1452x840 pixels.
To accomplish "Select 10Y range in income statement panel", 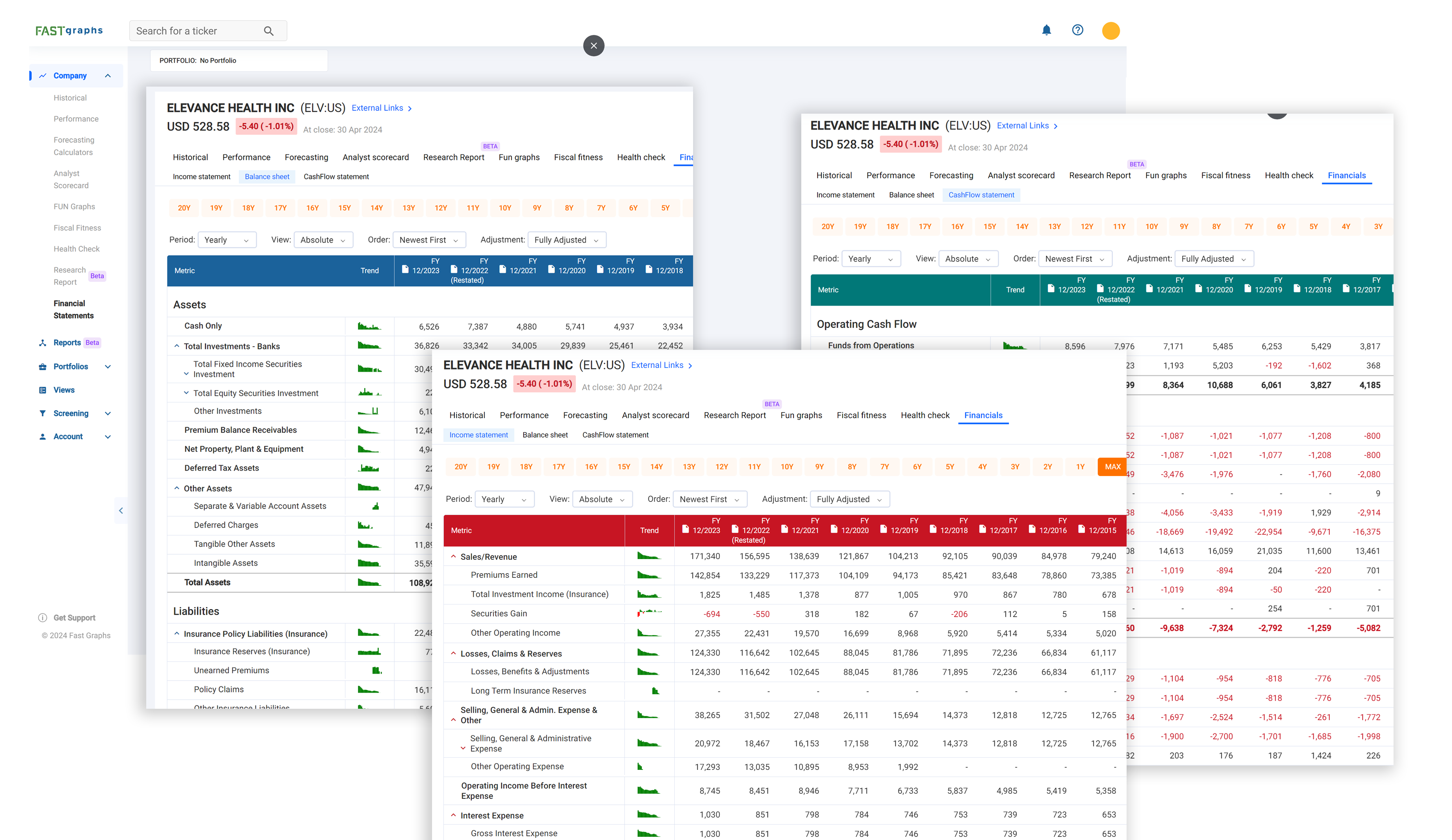I will (786, 467).
